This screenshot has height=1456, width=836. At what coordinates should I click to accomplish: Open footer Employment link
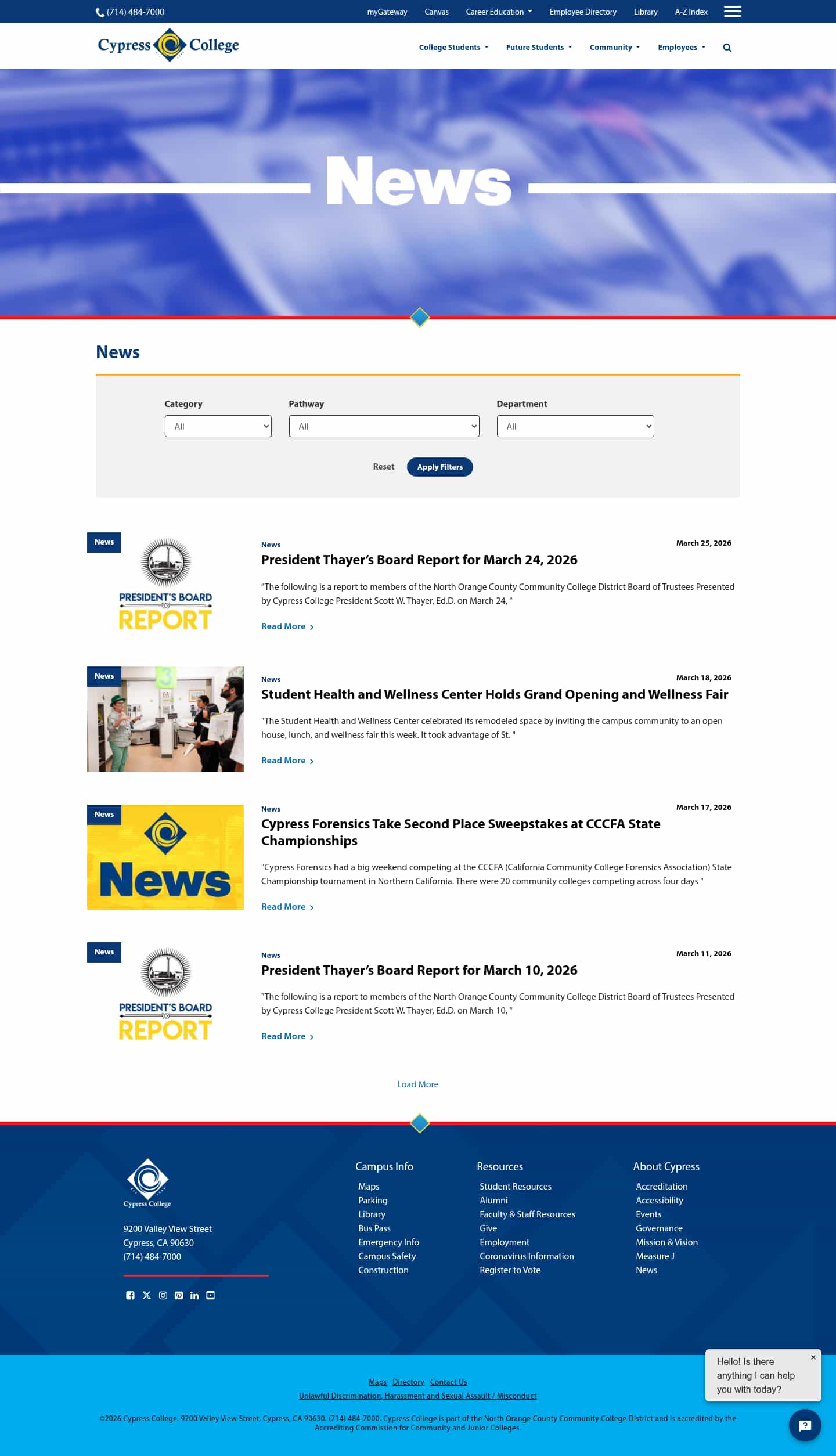pyautogui.click(x=505, y=1242)
